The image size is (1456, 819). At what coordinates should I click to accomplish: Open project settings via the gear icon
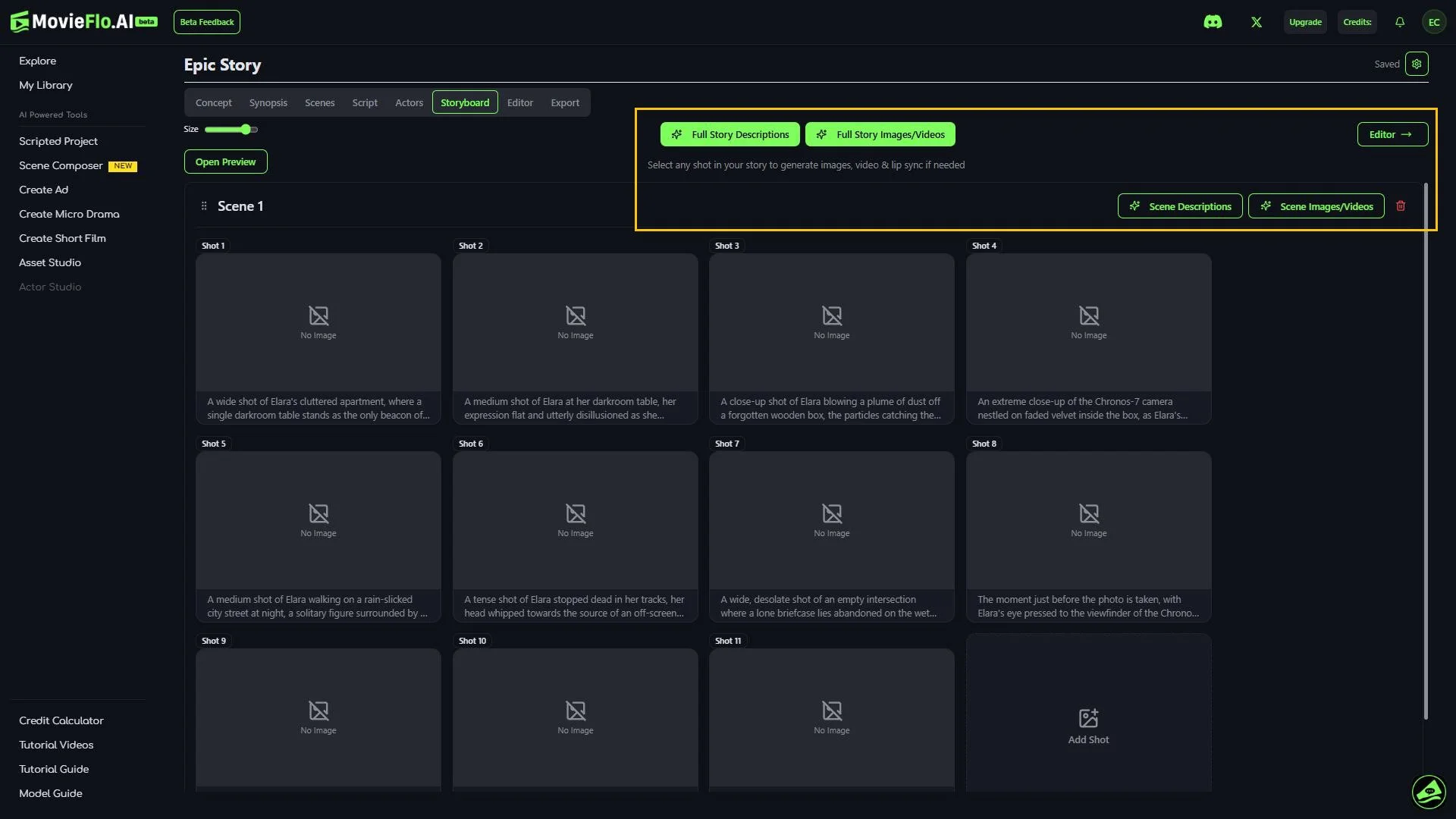coord(1417,64)
